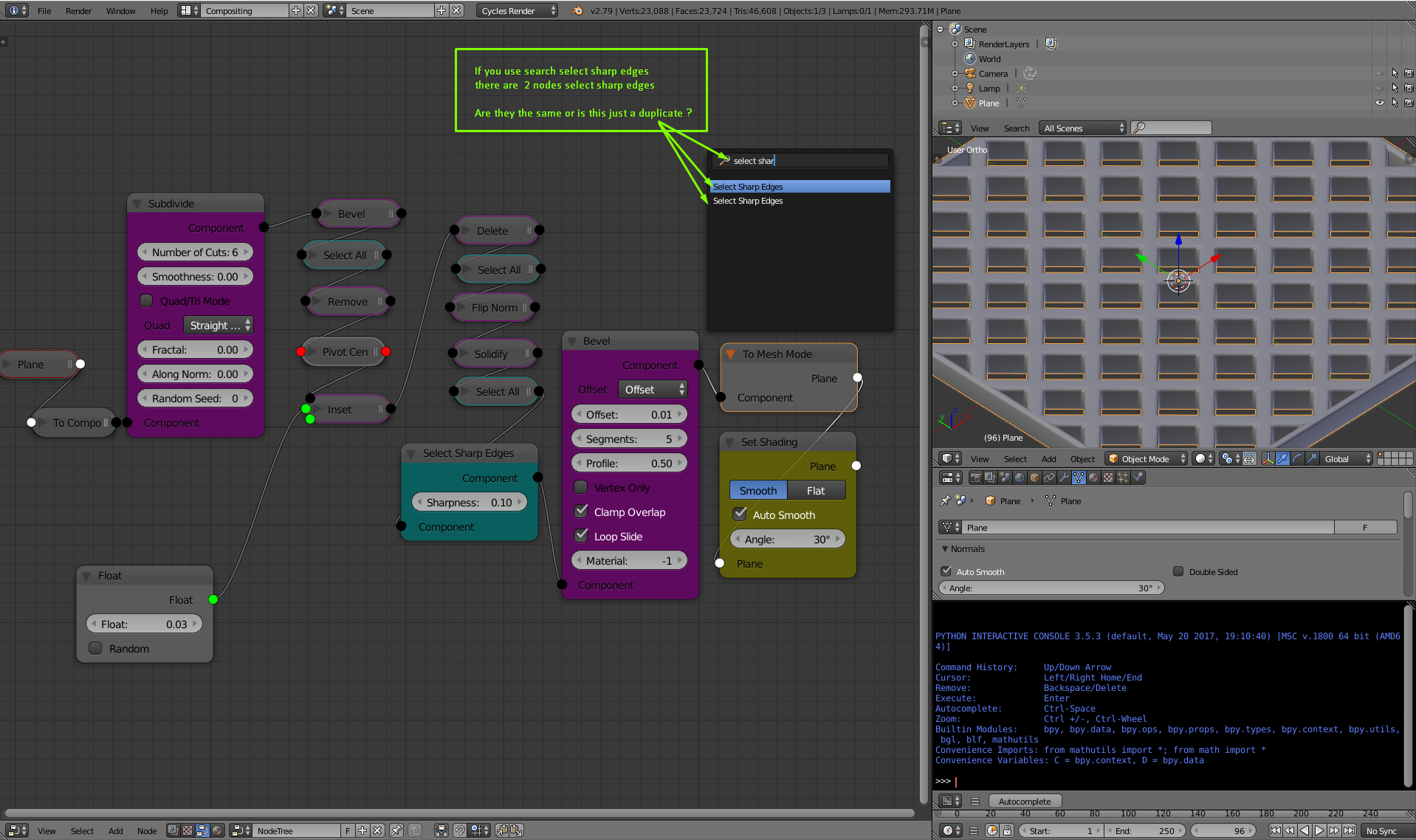Open the Offset type dropdown in Bevel

(x=653, y=389)
